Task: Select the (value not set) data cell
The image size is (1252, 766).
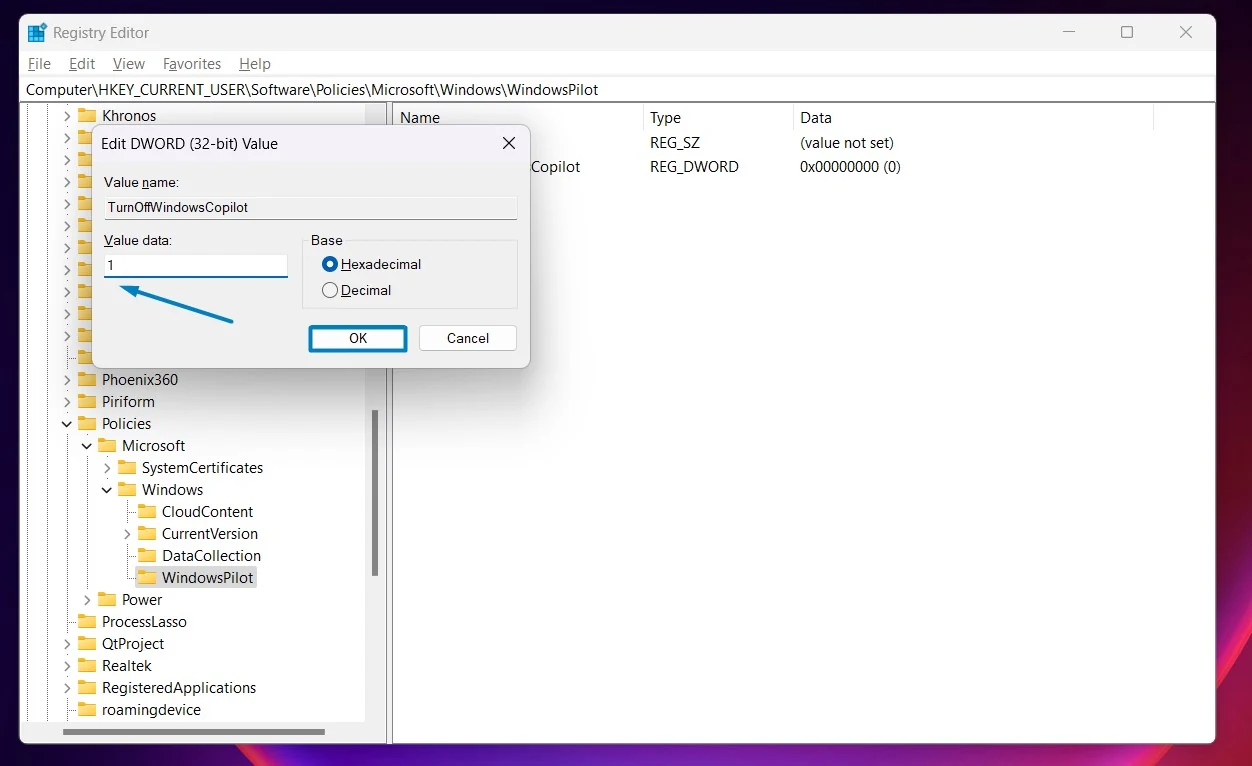Action: point(847,143)
